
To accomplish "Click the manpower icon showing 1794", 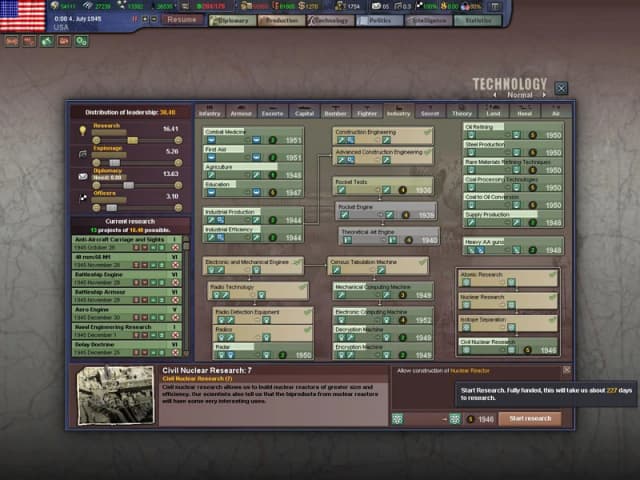I will (x=340, y=6).
